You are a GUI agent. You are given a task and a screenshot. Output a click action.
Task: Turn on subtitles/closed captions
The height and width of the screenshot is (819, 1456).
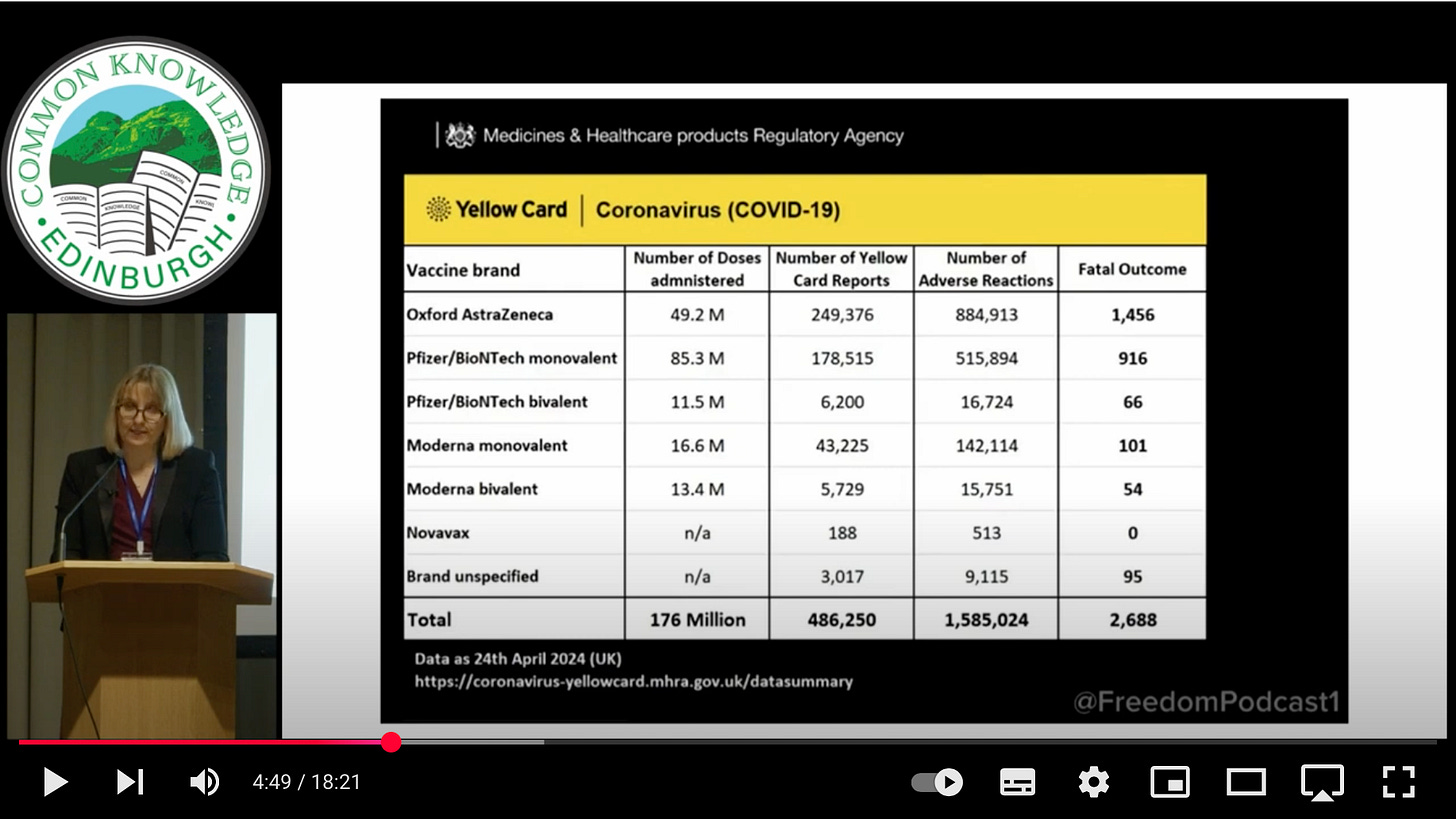[1017, 782]
